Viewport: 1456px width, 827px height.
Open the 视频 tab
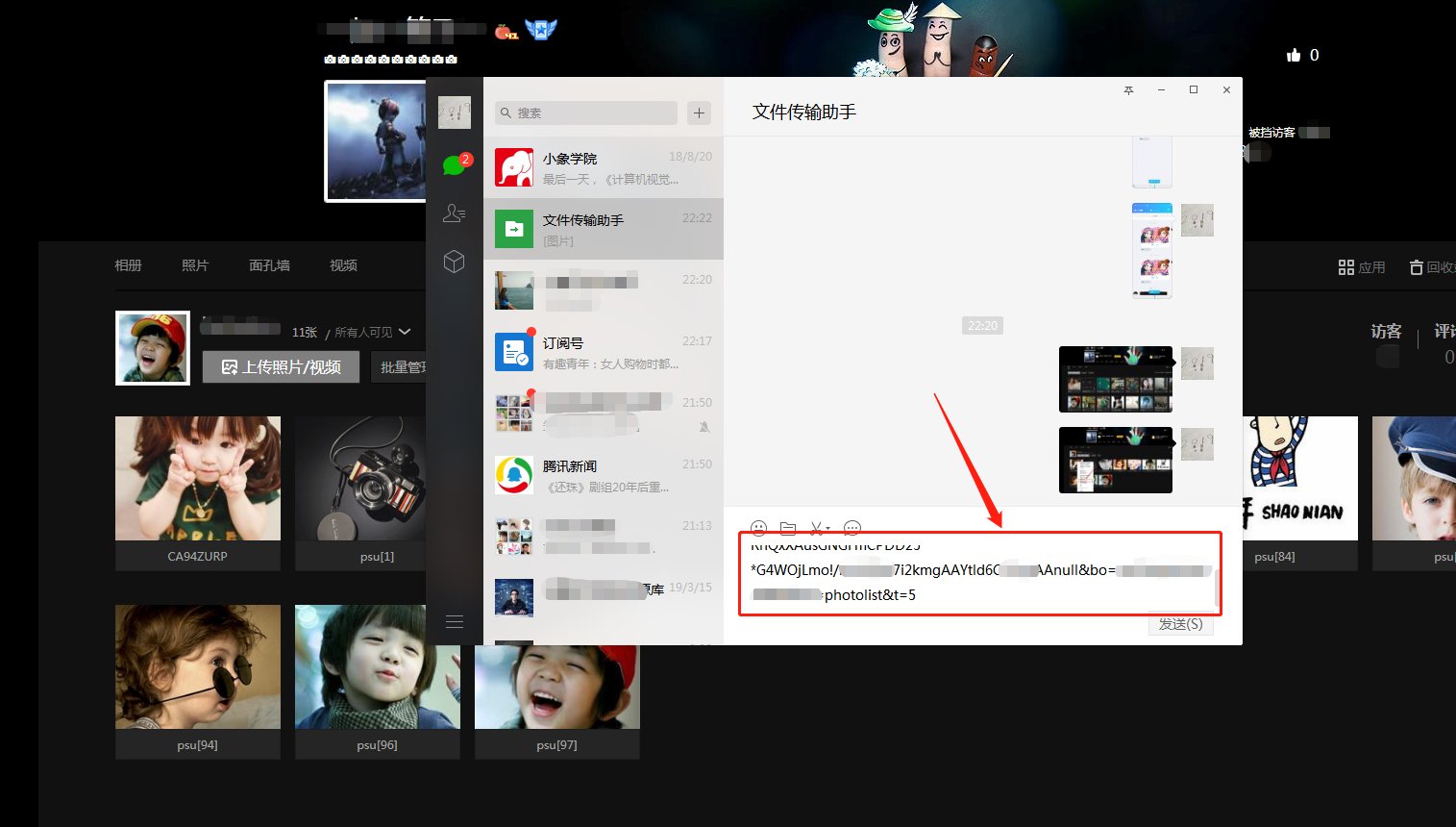point(343,265)
